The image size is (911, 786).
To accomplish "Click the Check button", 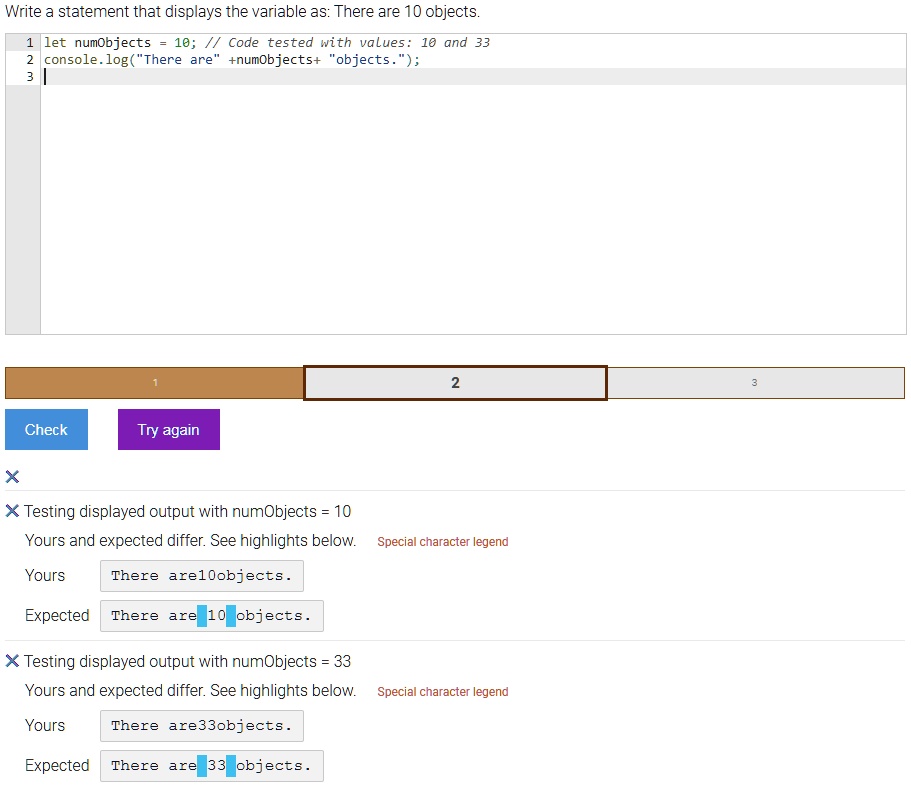I will point(46,430).
